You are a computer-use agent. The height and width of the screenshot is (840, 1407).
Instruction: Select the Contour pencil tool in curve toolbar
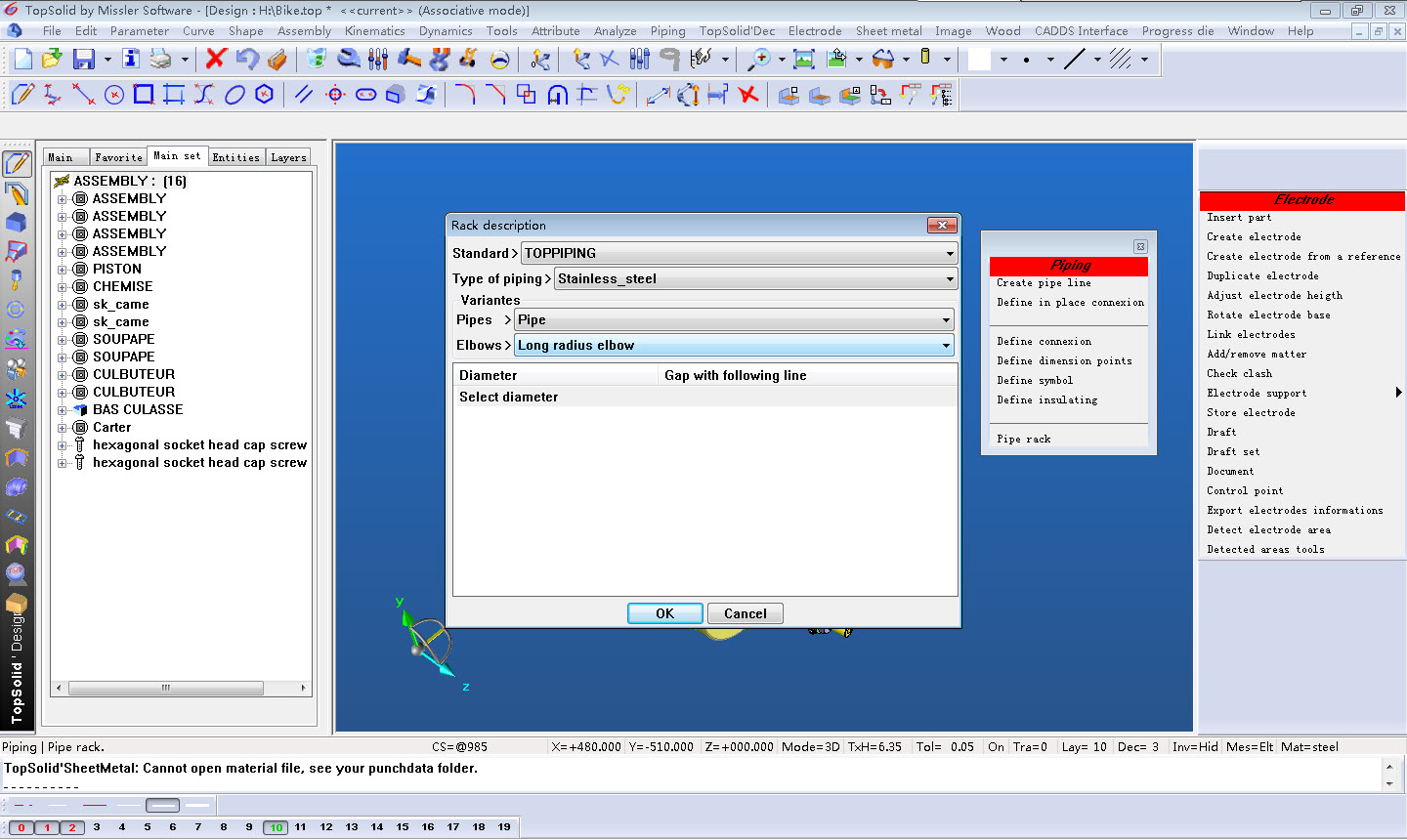coord(21,95)
